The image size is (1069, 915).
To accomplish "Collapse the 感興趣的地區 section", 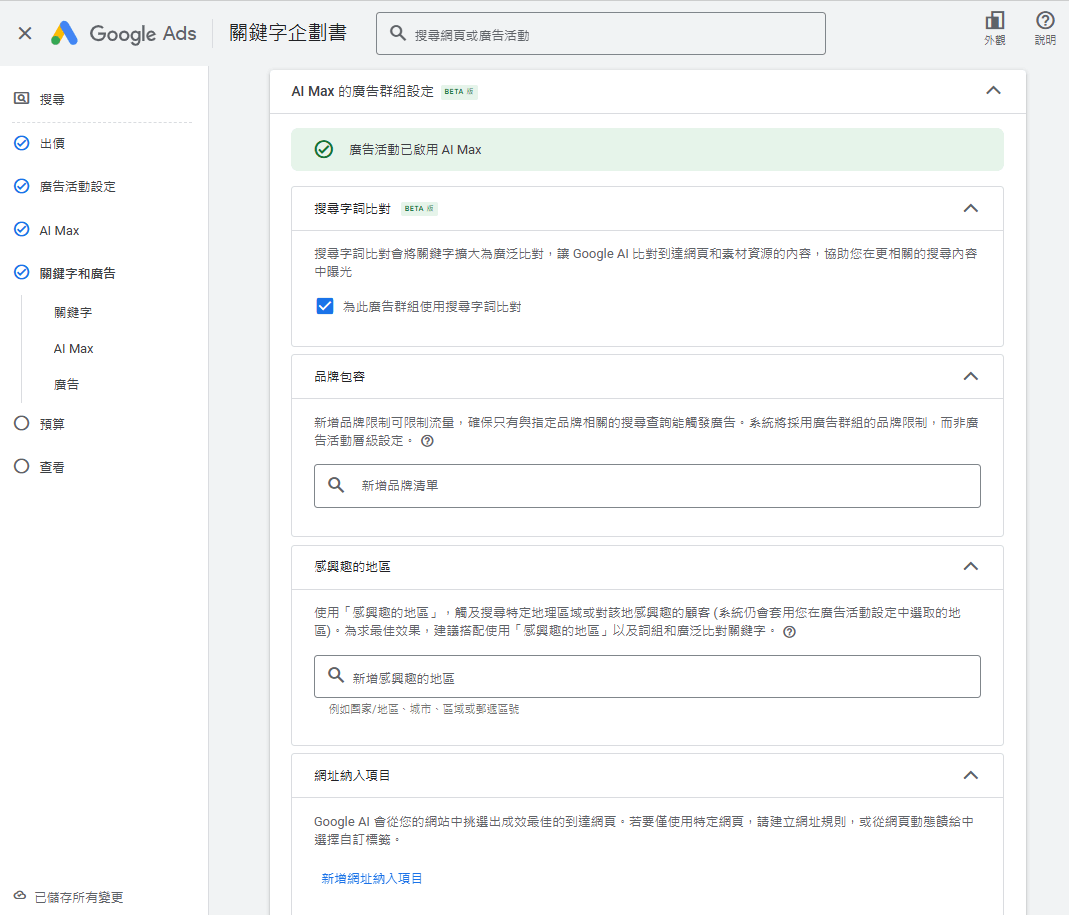I will (971, 567).
